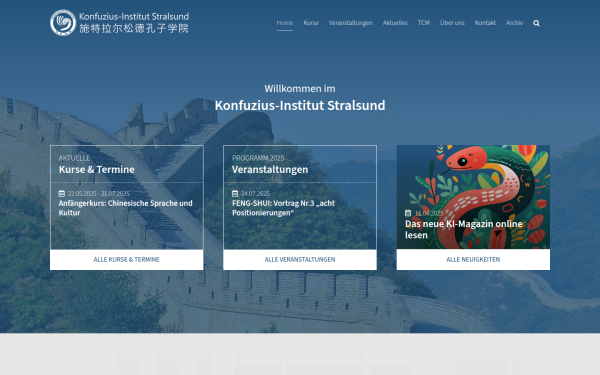Click the Konfuzius-Institut Stralsund logo text
The height and width of the screenshot is (375, 600).
(x=134, y=16)
